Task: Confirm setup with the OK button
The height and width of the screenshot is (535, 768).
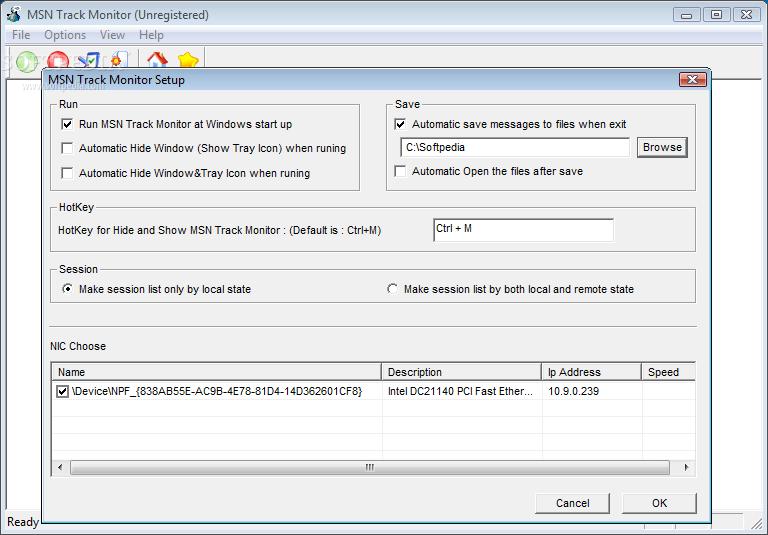Action: 659,503
